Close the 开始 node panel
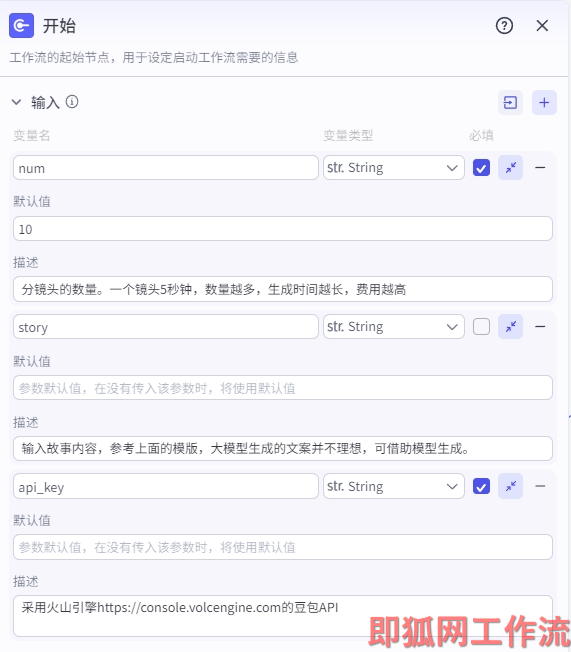The width and height of the screenshot is (571, 652). [542, 26]
